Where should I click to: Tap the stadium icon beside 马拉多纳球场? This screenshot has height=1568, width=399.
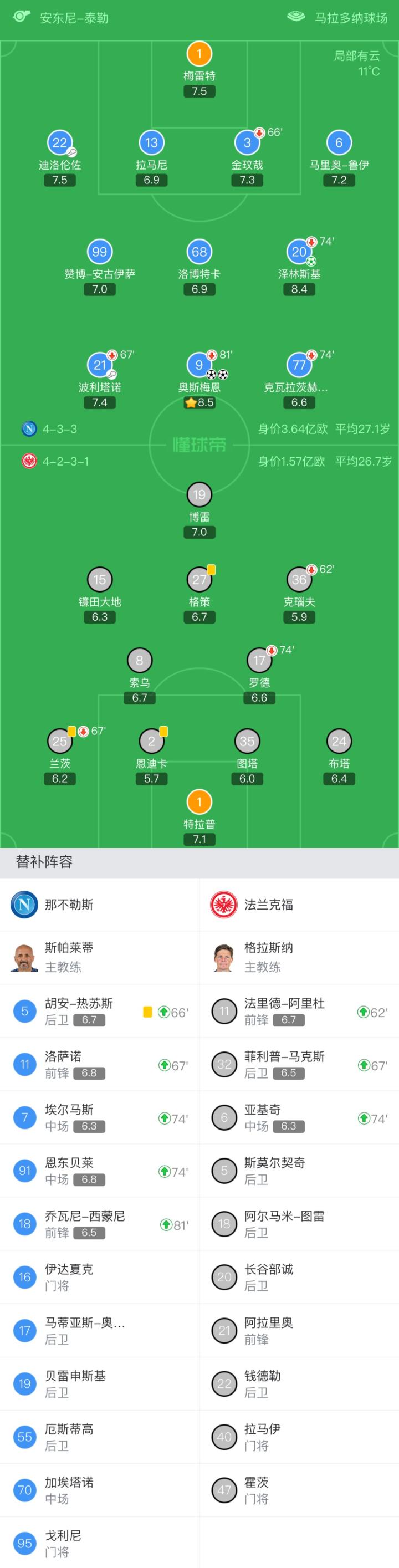point(295,17)
